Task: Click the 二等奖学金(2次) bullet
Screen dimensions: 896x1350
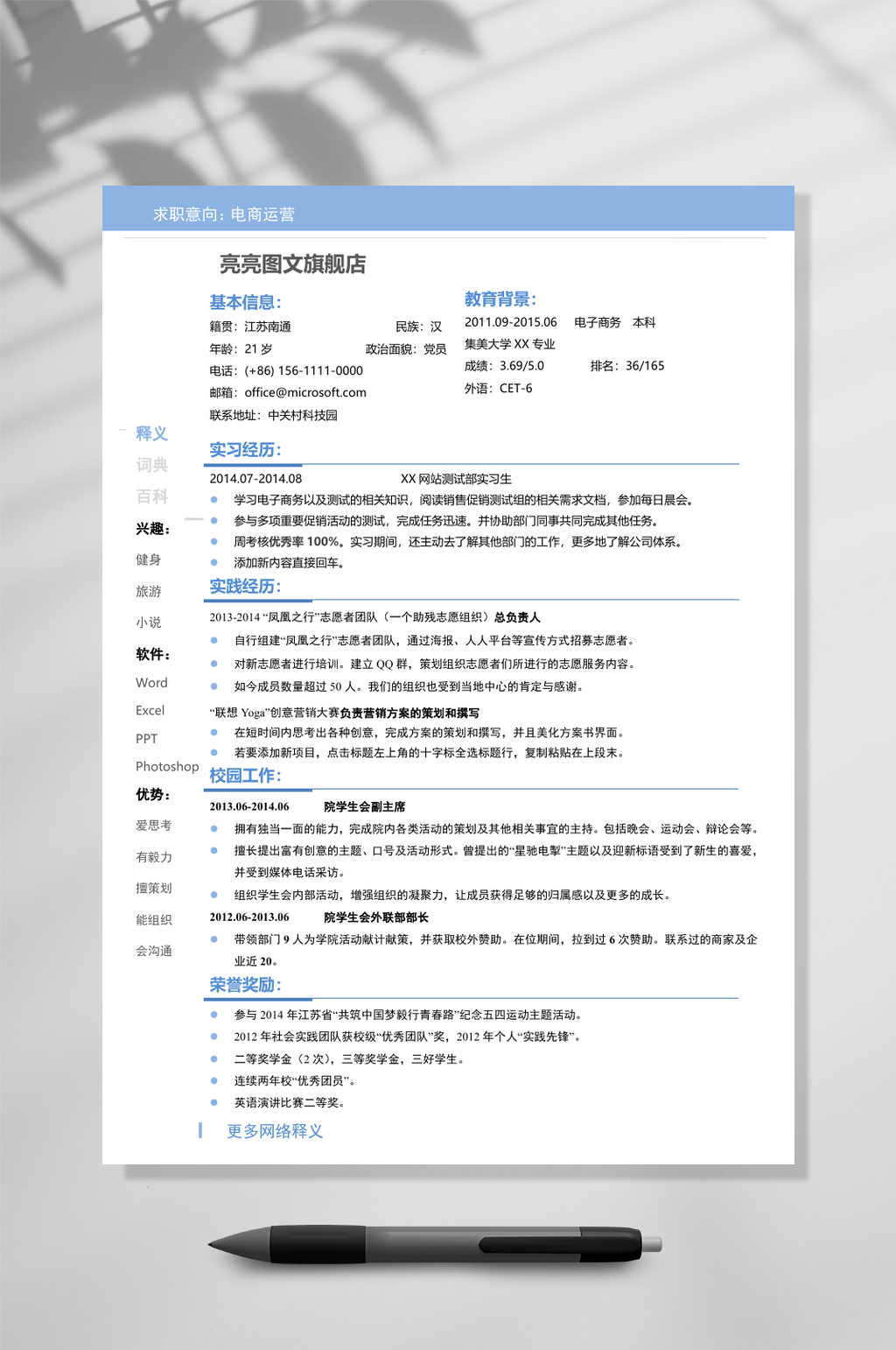Action: (x=349, y=1058)
